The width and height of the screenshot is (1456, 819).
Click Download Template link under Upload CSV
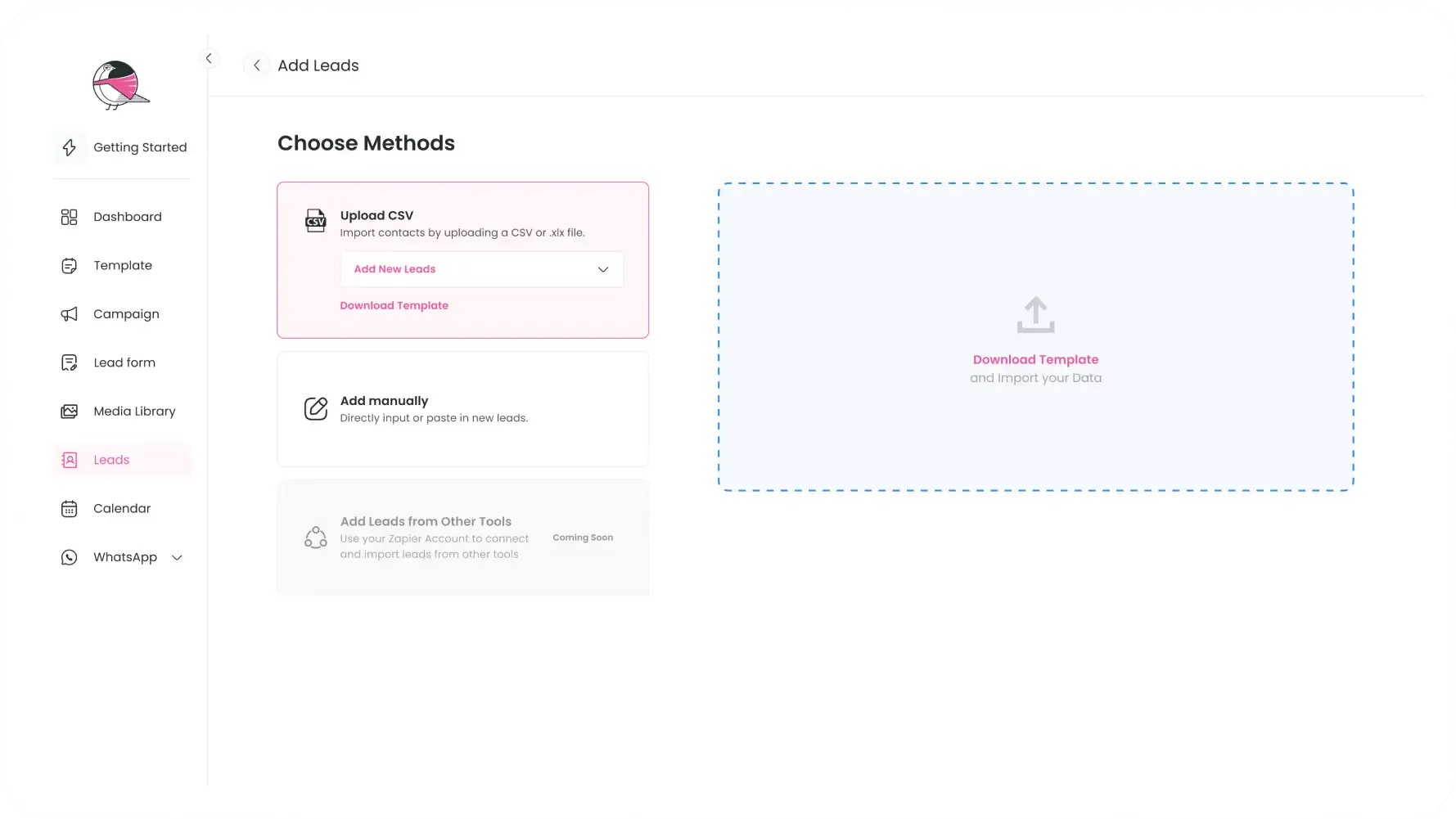[x=394, y=306]
